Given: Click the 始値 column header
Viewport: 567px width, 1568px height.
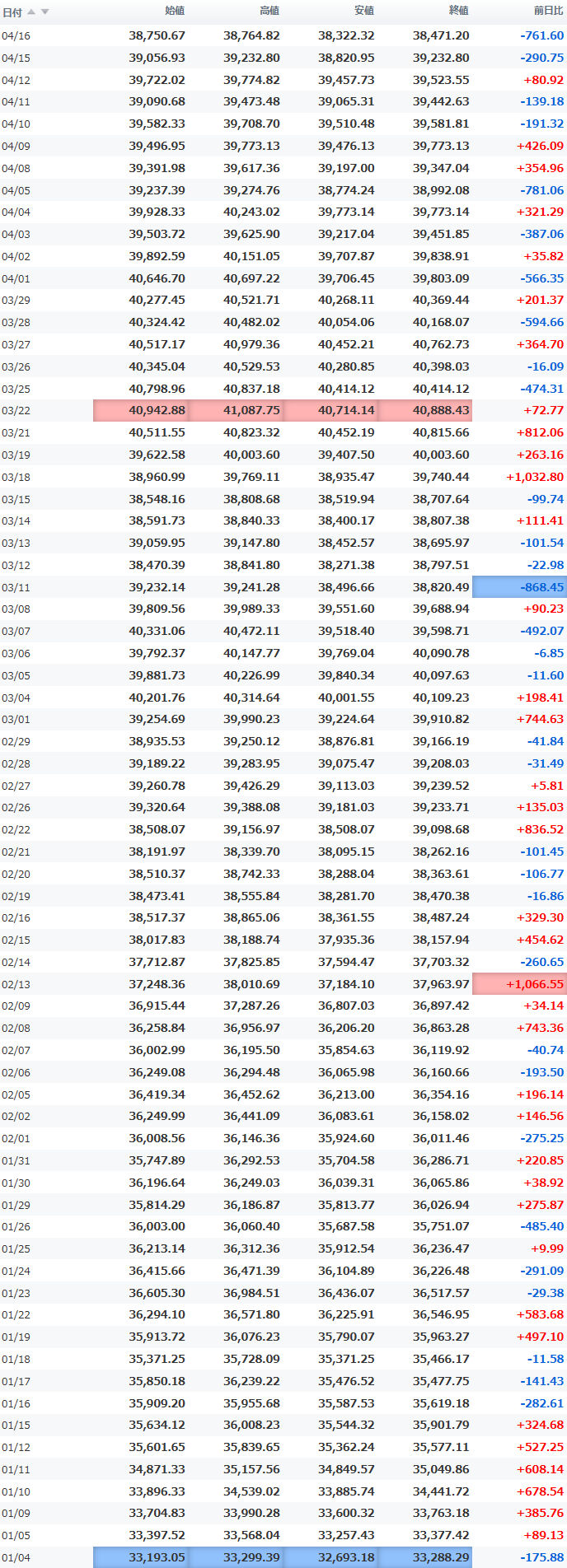Looking at the screenshot, I should 175,11.
